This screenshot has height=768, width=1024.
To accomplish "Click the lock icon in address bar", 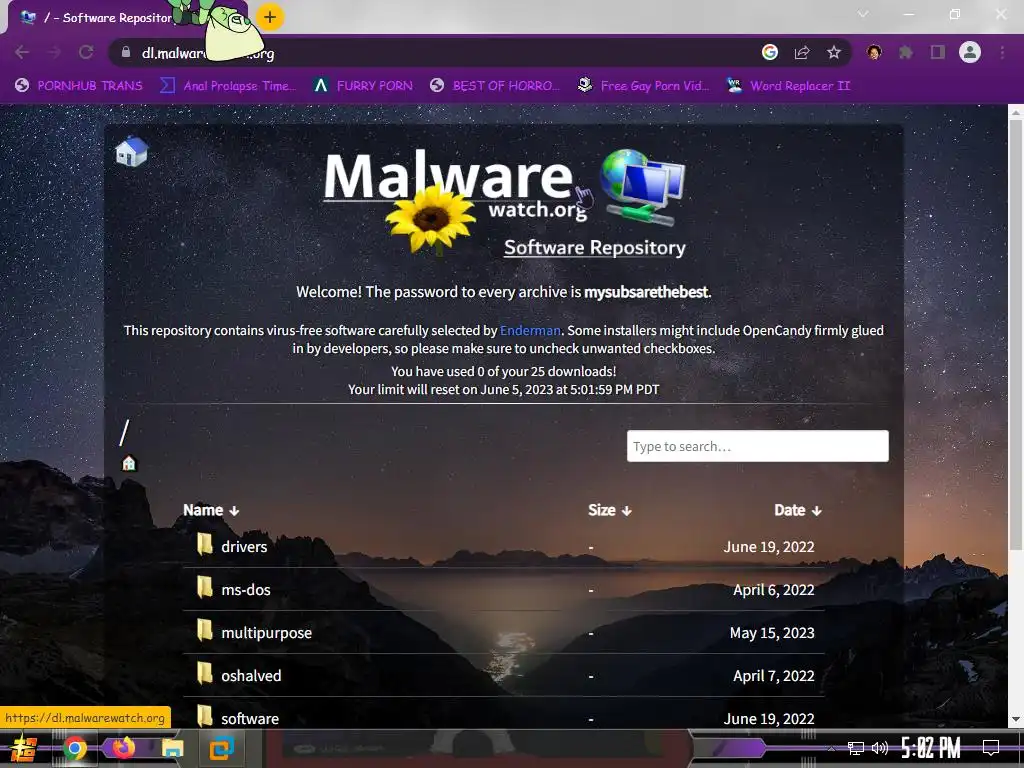I will click(126, 52).
